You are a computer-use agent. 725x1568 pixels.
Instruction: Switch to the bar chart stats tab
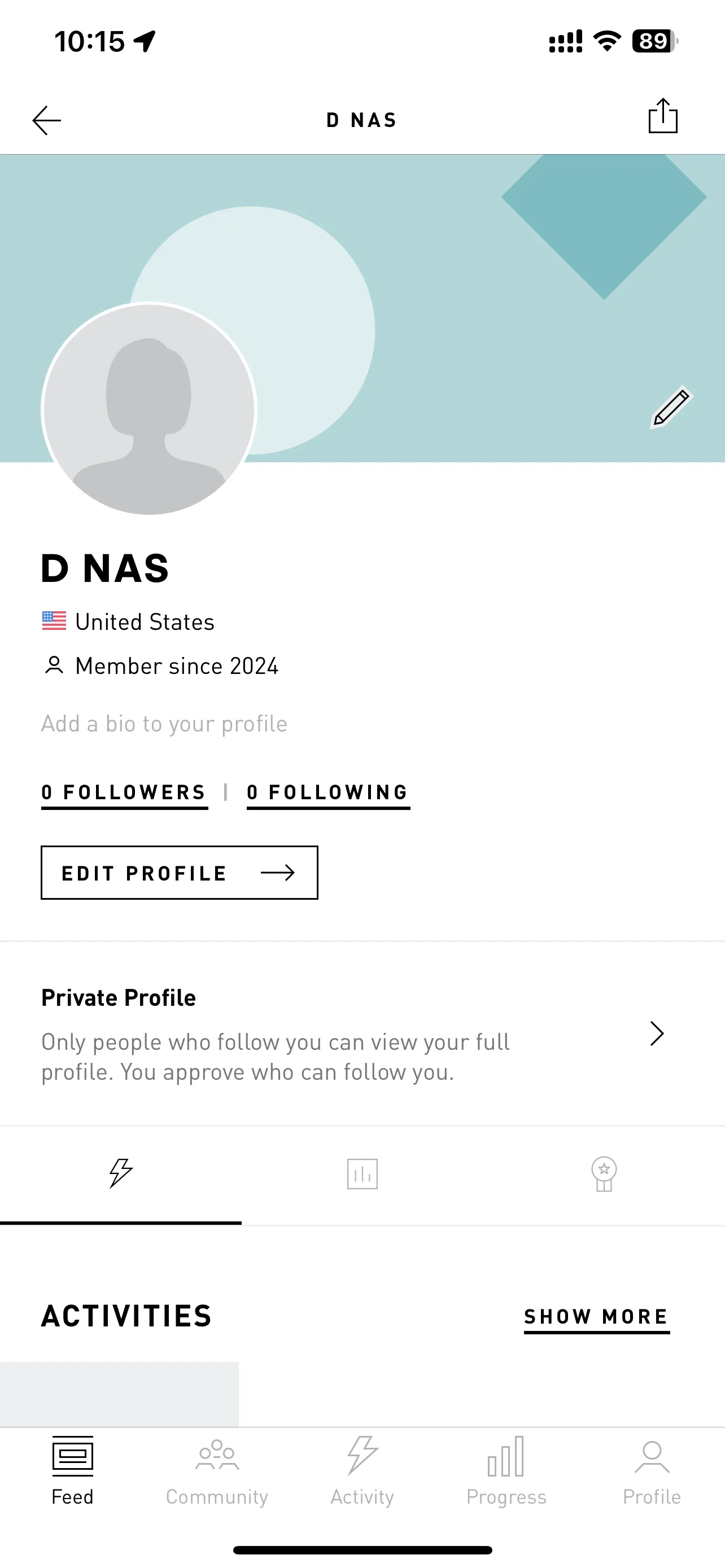(362, 1173)
